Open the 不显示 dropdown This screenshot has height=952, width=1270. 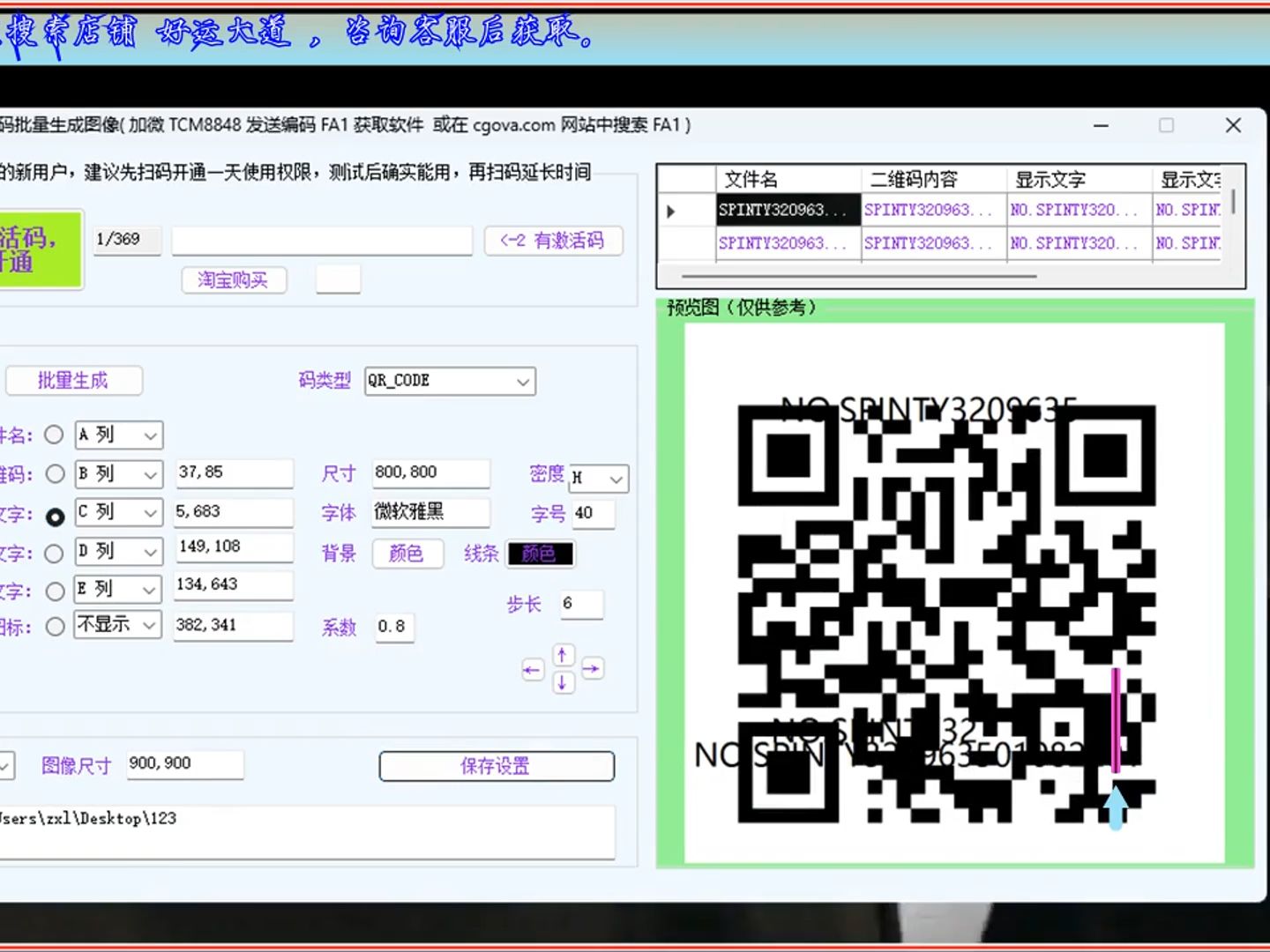pyautogui.click(x=118, y=625)
